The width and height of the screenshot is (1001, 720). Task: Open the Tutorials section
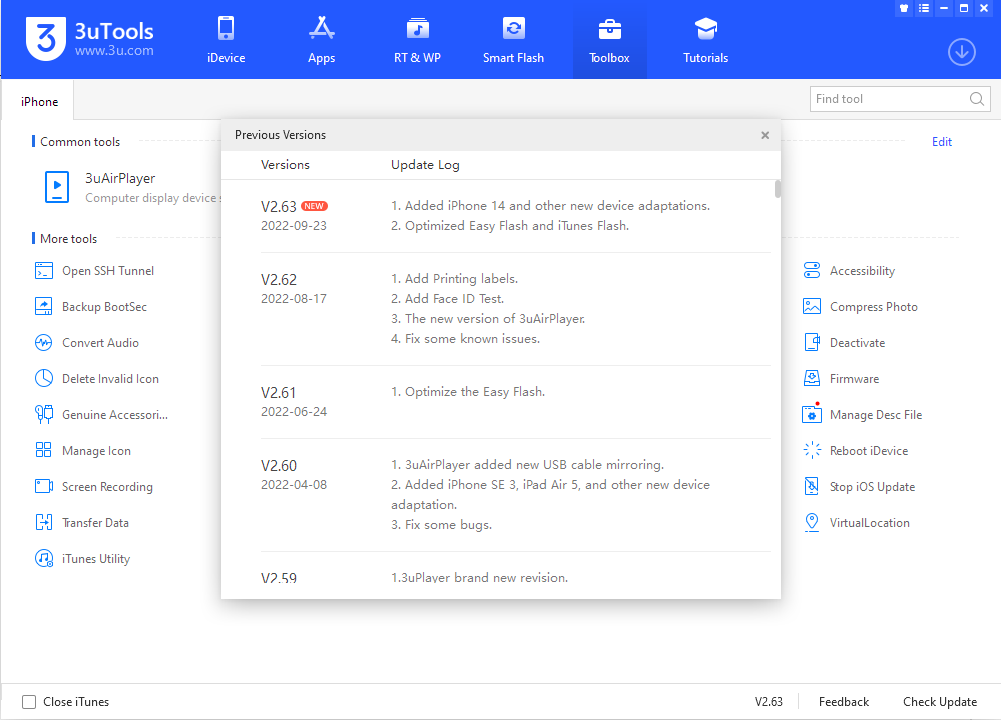pyautogui.click(x=705, y=40)
